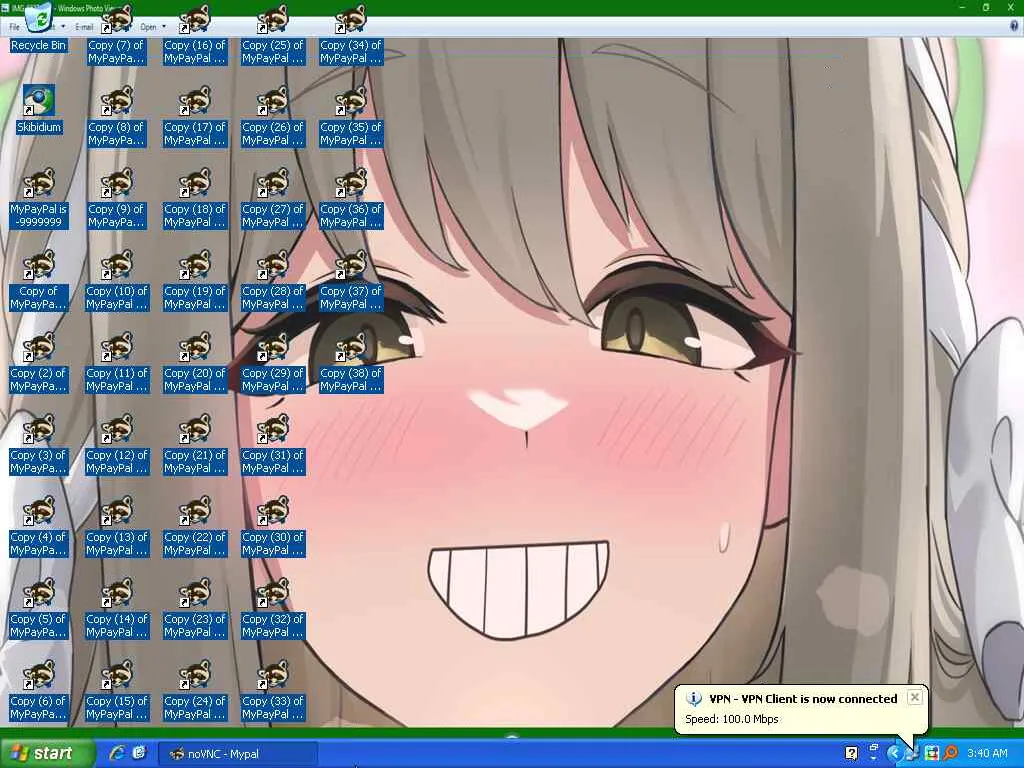
Task: Launch Internet Explorer from Quick Launch
Action: point(117,753)
